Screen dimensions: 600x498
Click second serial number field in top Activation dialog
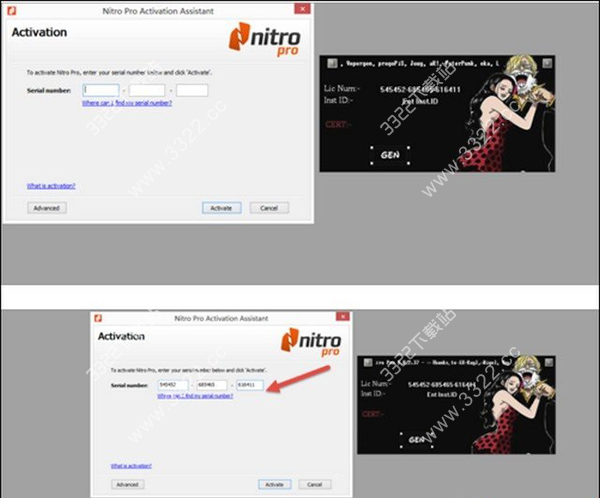point(147,90)
